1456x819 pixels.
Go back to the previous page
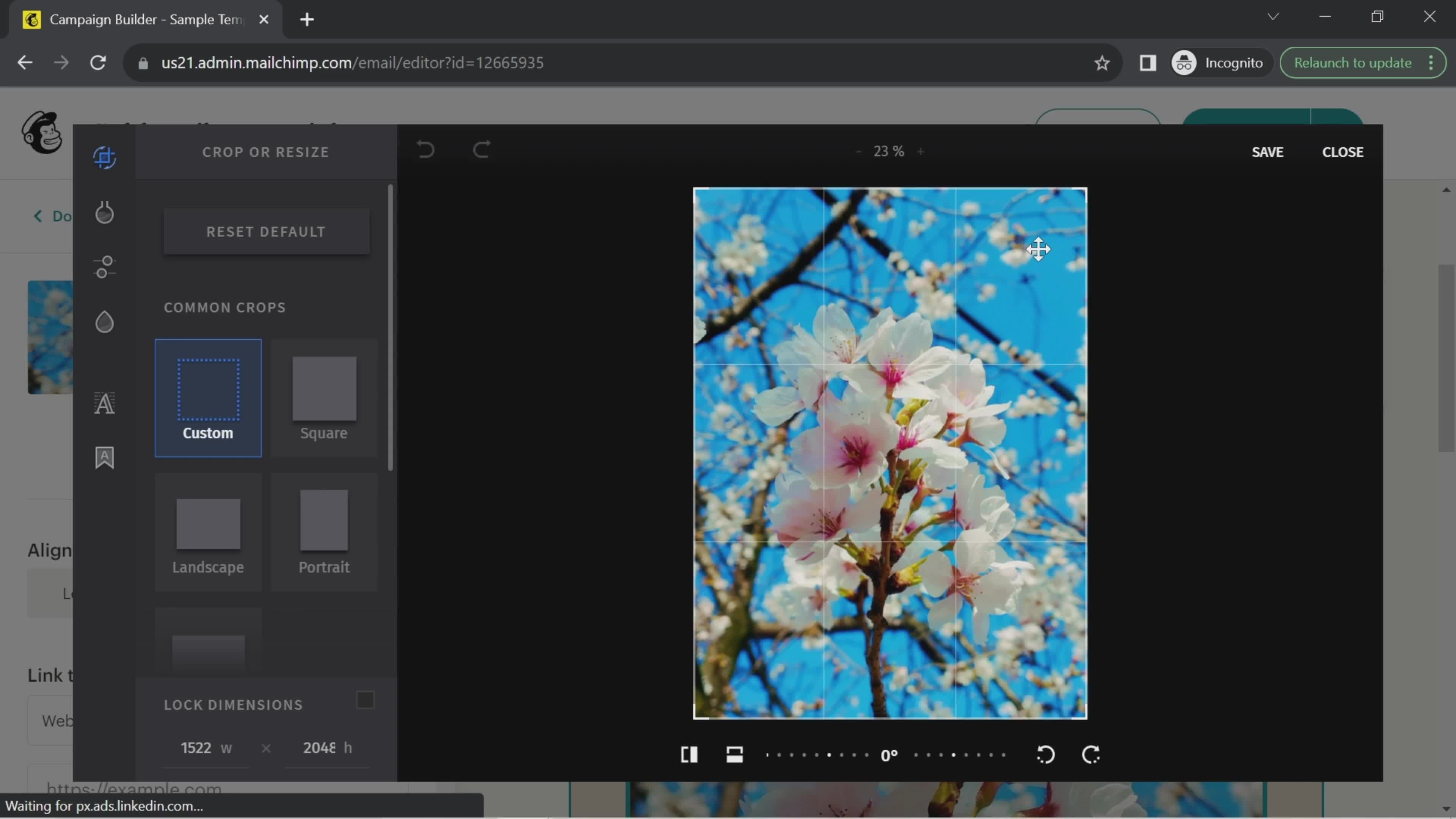pos(24,63)
